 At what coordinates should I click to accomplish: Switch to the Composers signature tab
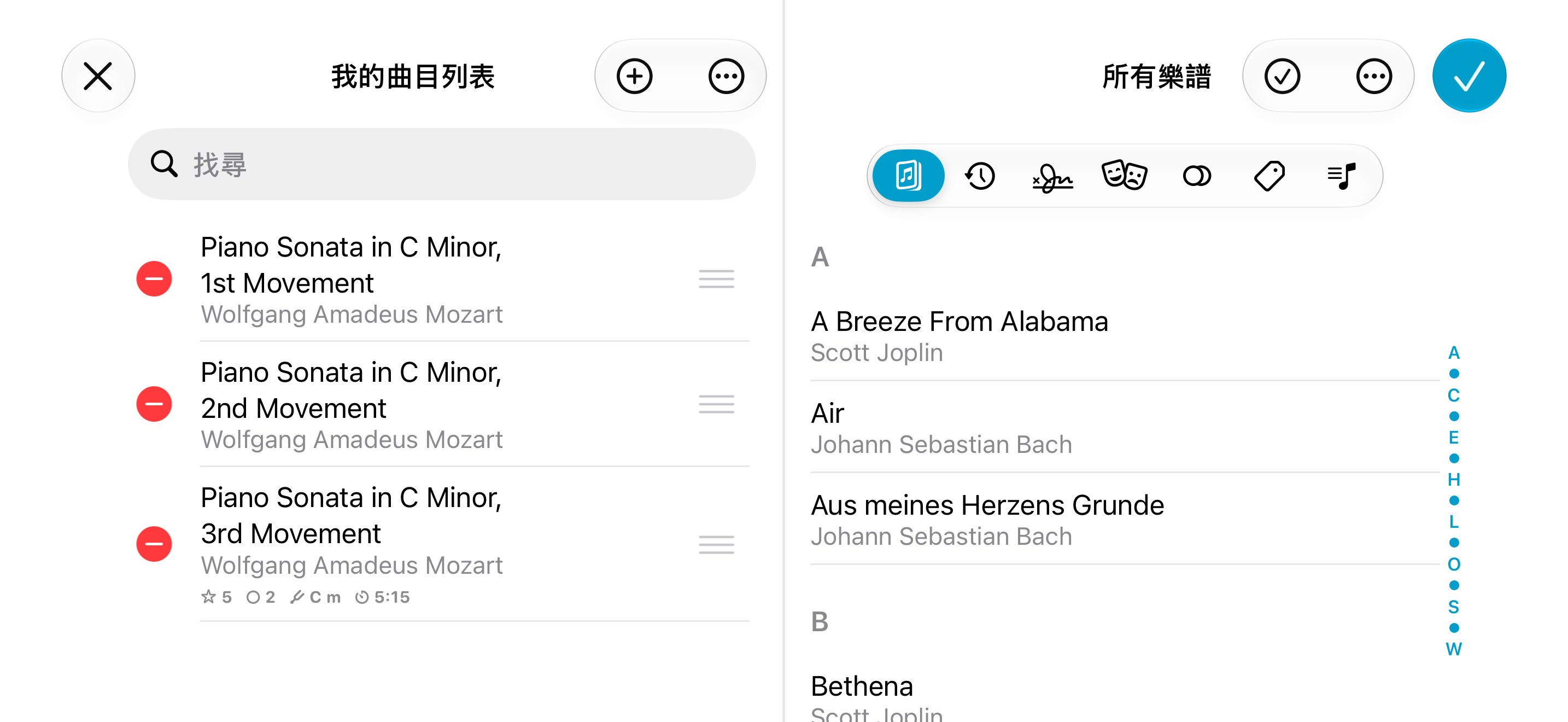(1052, 177)
